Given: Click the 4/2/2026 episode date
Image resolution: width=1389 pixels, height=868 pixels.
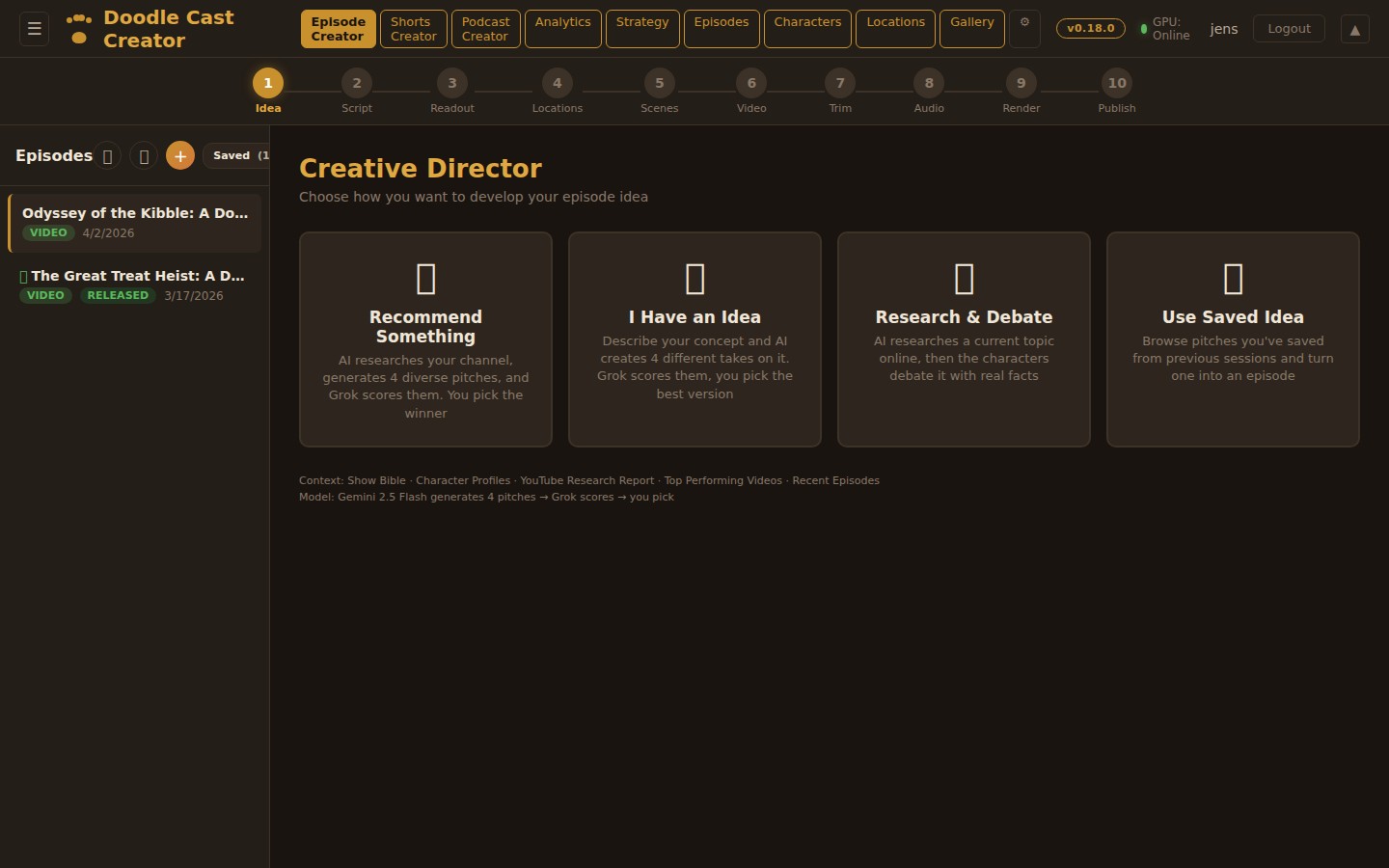Looking at the screenshot, I should tap(108, 233).
